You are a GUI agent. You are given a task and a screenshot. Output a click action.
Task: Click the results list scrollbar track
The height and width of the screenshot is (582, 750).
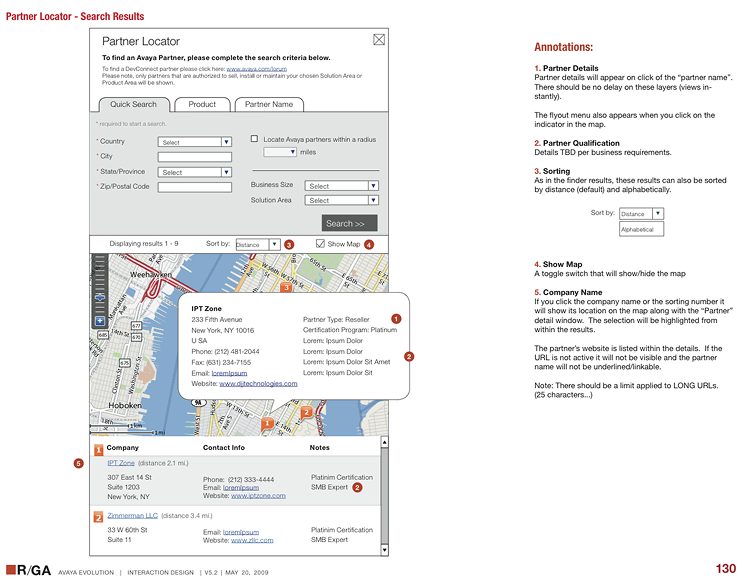click(385, 496)
